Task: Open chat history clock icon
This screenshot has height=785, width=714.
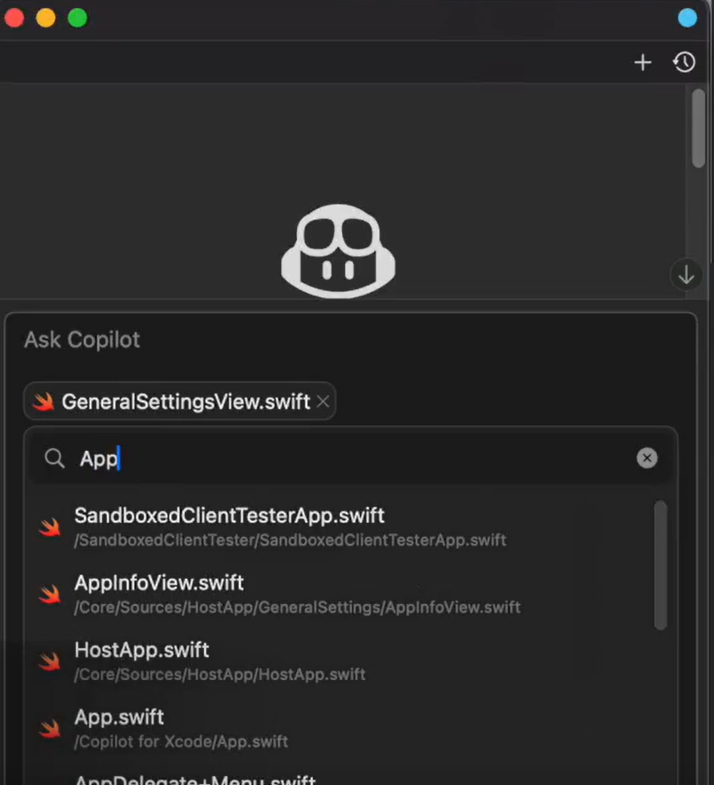Action: (684, 63)
